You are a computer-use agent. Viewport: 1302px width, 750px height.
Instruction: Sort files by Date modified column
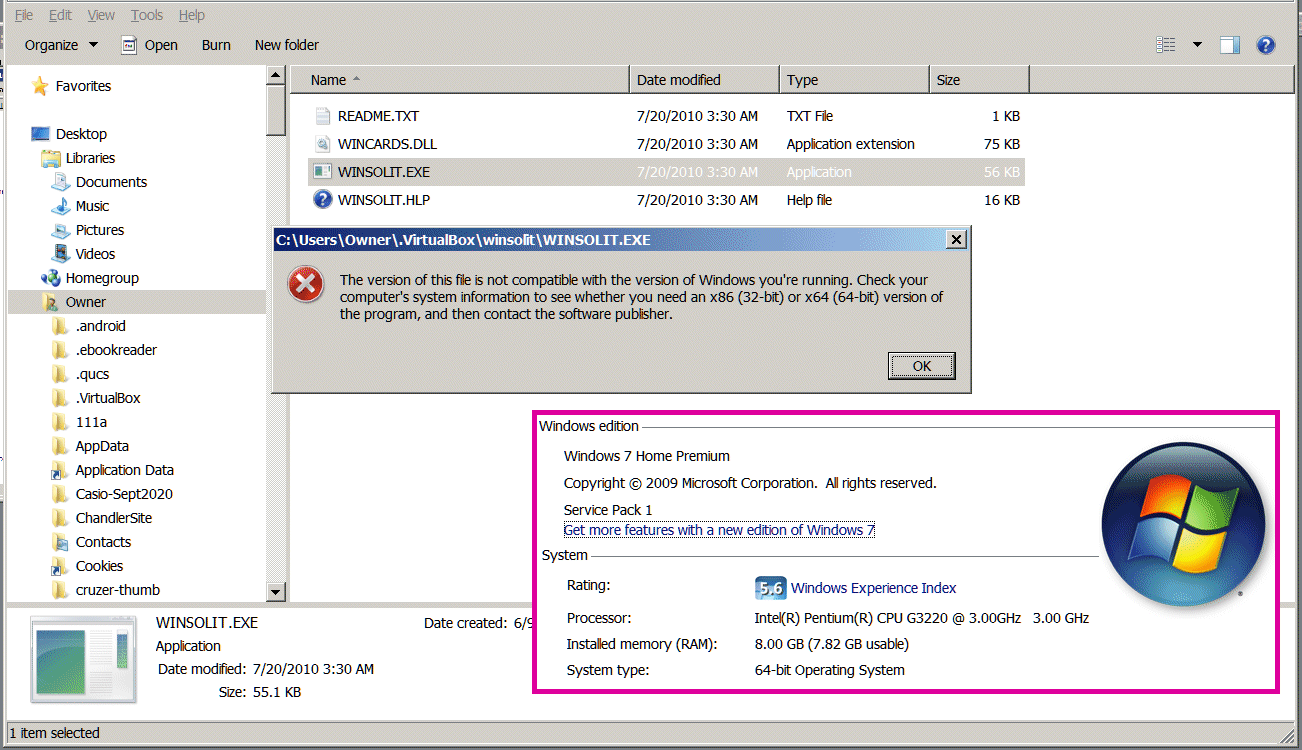pyautogui.click(x=705, y=80)
